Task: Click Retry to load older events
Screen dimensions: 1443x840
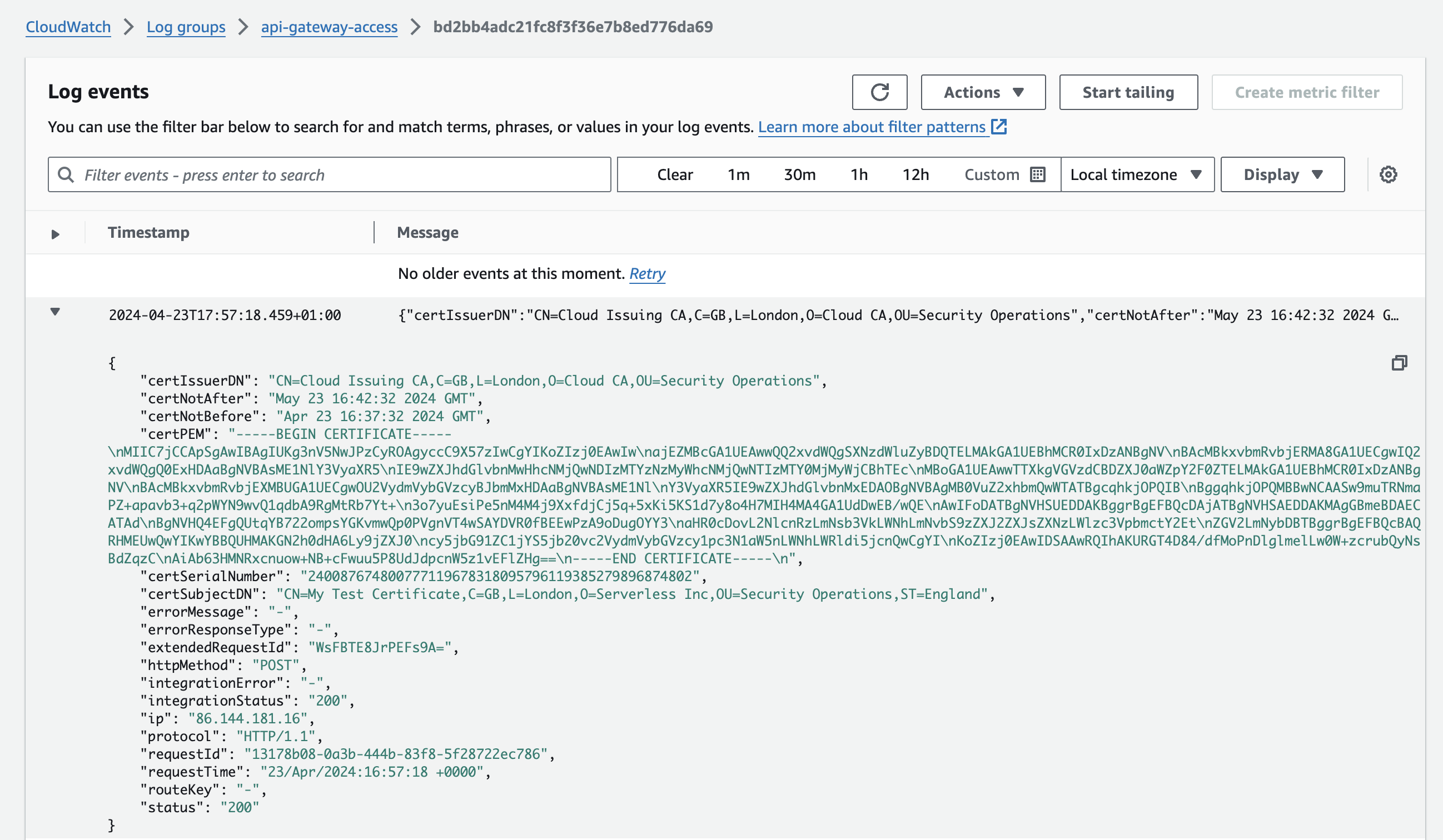Action: point(647,273)
